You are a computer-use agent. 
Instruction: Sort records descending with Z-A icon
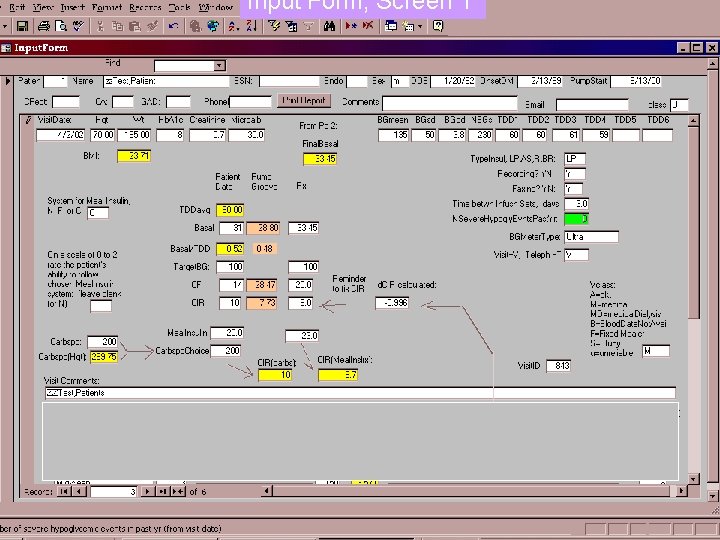click(251, 26)
